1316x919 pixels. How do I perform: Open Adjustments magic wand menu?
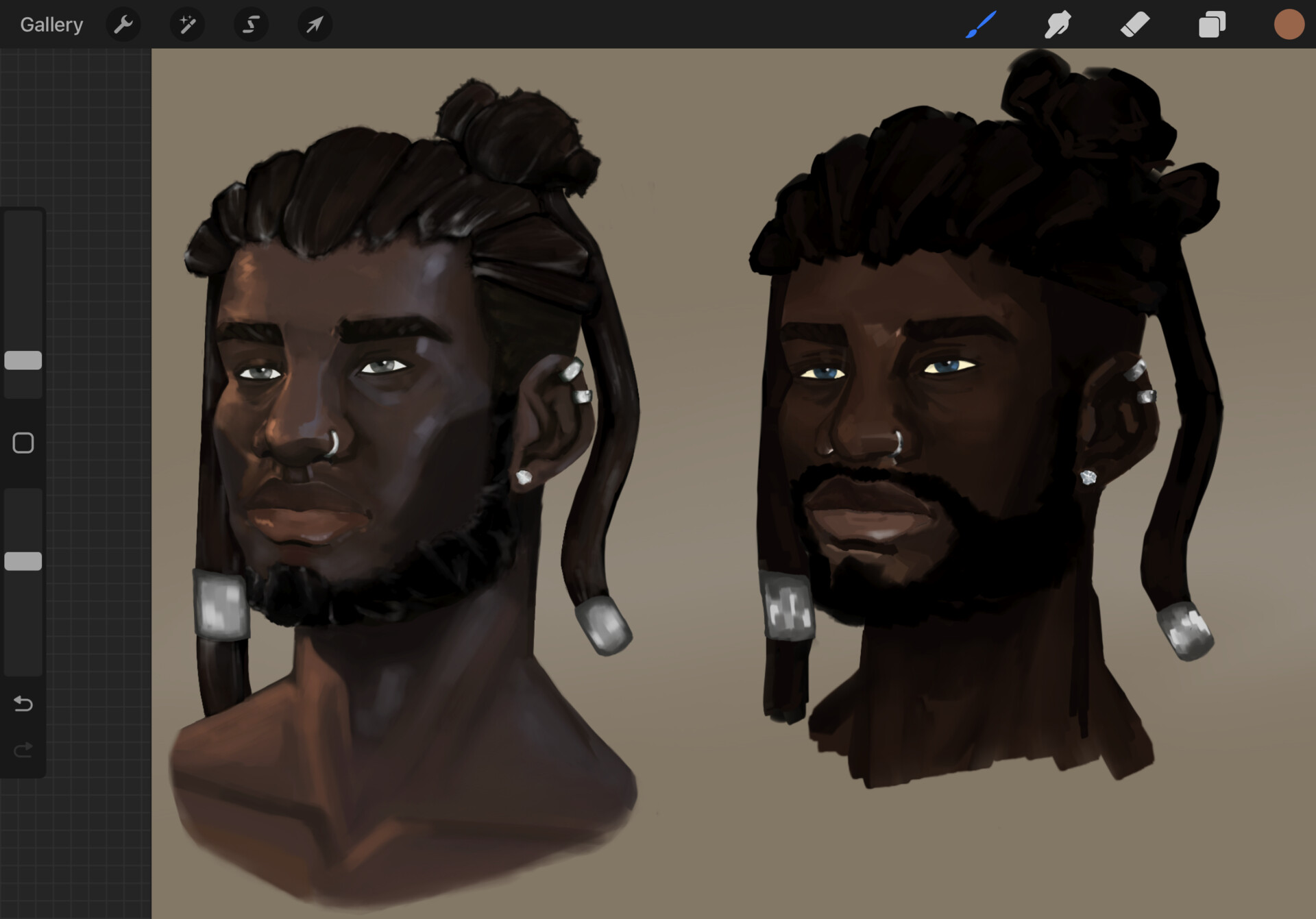(187, 25)
